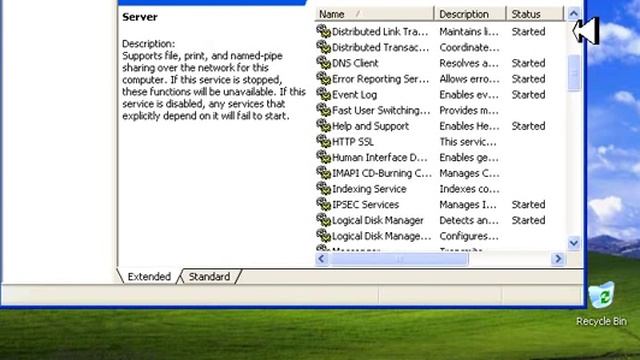The height and width of the screenshot is (360, 640).
Task: Sort services by Name column header
Action: click(374, 14)
